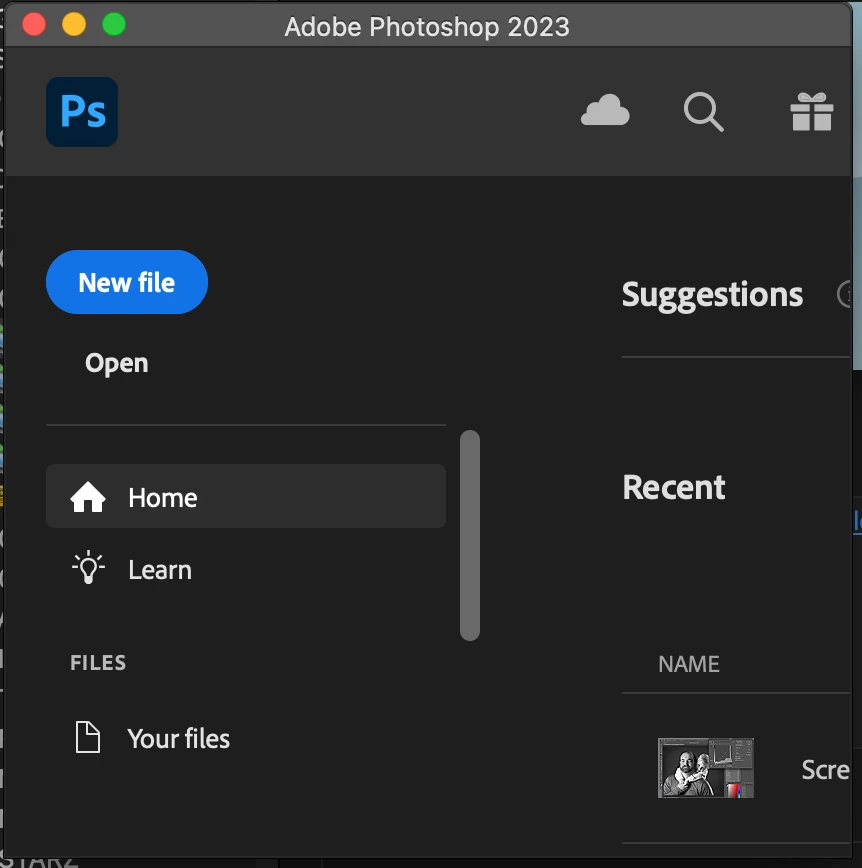Click the lightbulb icon beside Learn
Screen dimensions: 862x868
(x=88, y=567)
